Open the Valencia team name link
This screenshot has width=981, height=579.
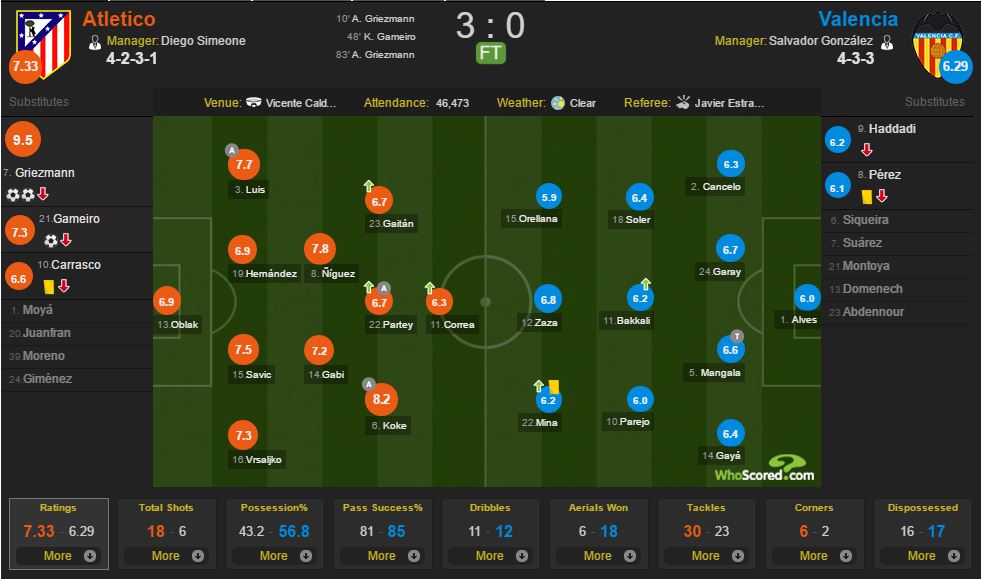858,19
